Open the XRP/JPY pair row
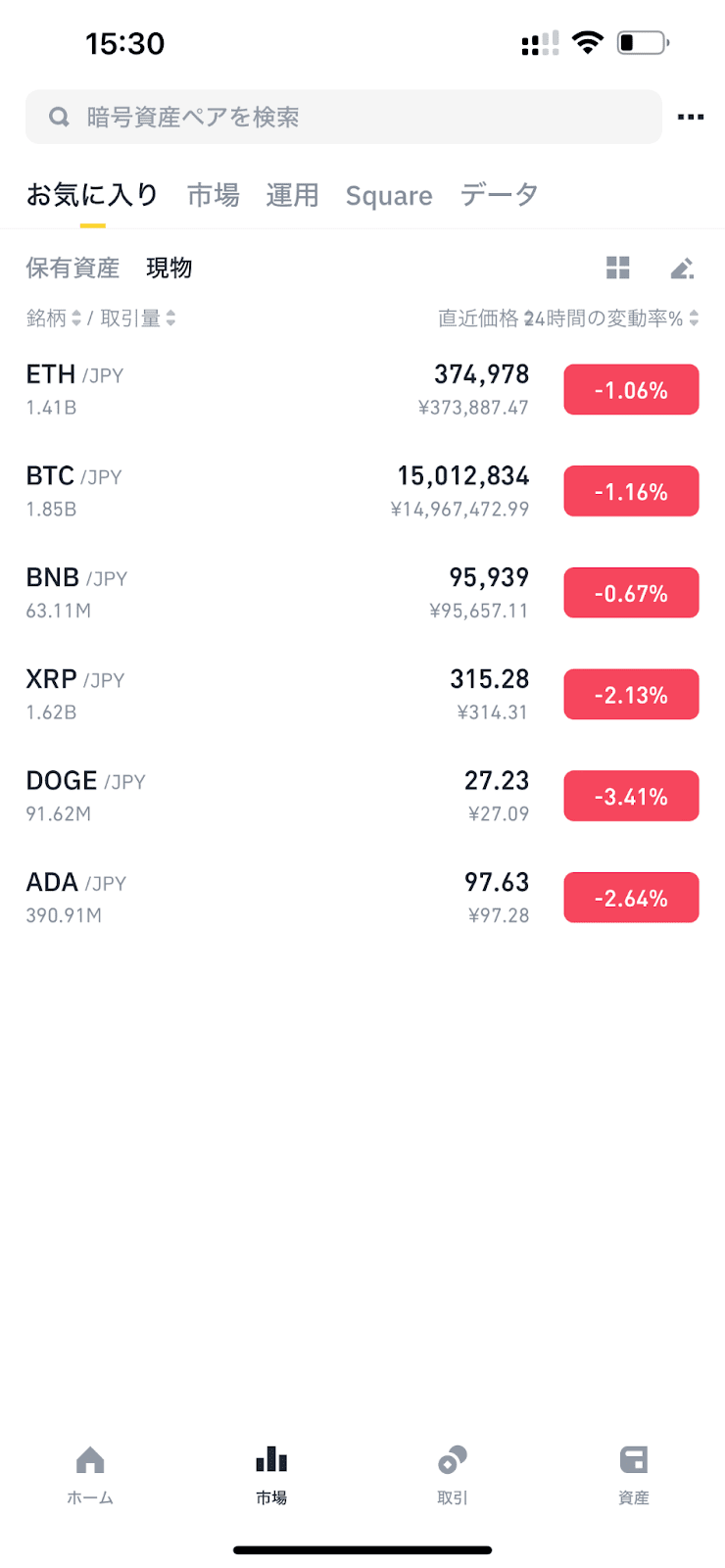Screen dimensions: 725x1568 pos(274,695)
